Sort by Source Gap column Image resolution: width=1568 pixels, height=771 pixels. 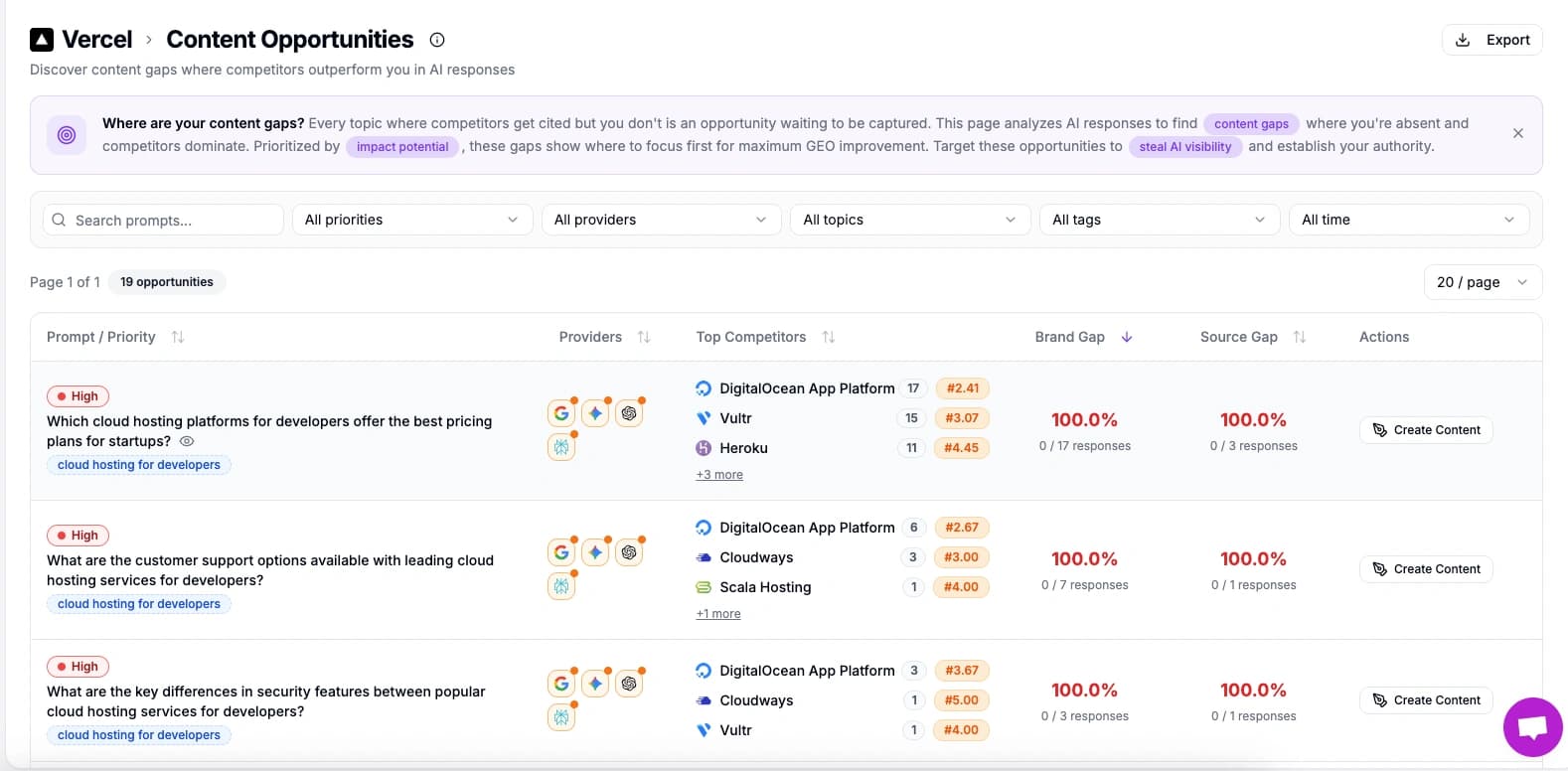click(1300, 337)
